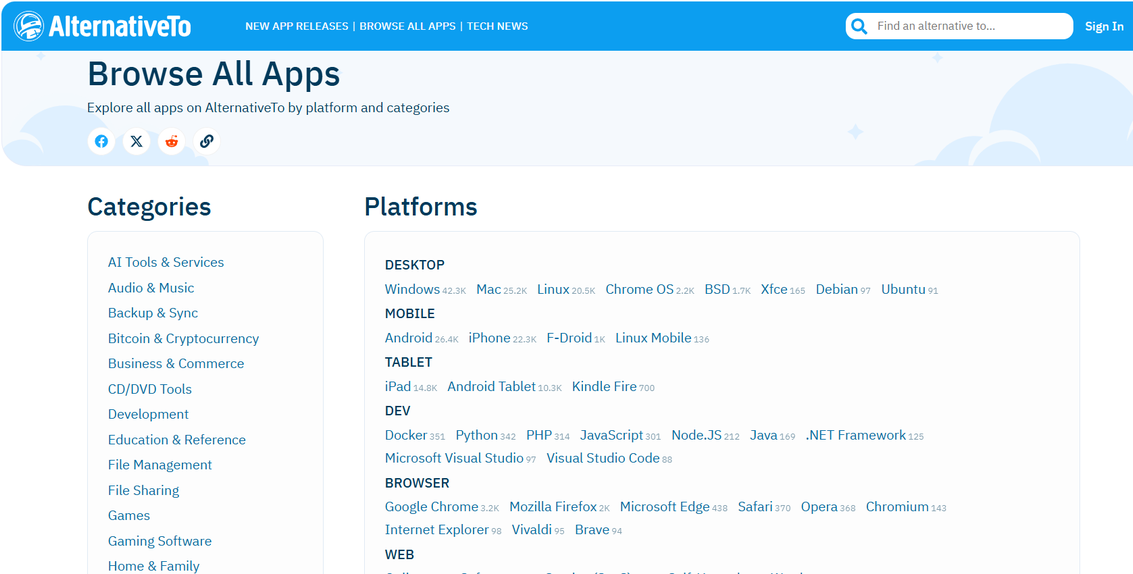Browse PHP apps
This screenshot has width=1133, height=574.
click(539, 435)
